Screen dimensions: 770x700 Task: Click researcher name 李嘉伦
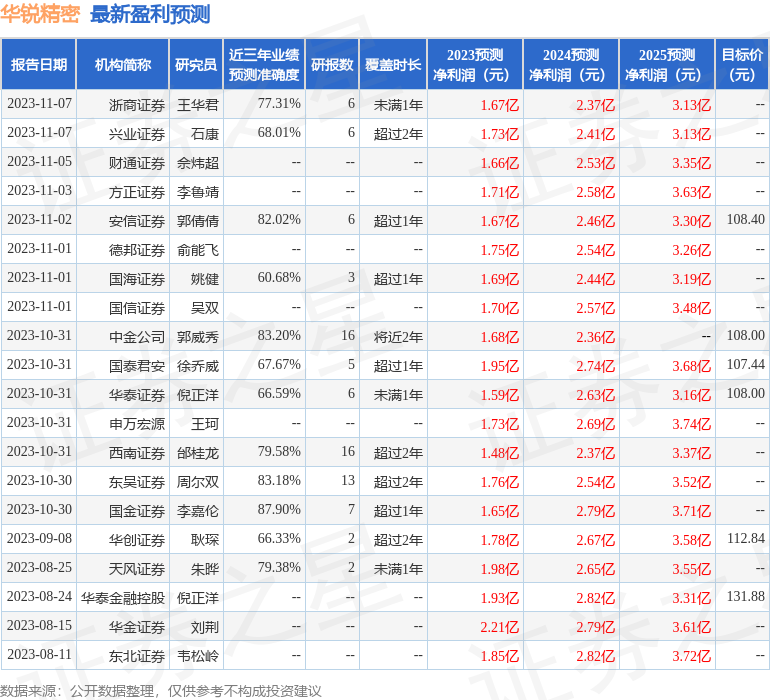[198, 510]
